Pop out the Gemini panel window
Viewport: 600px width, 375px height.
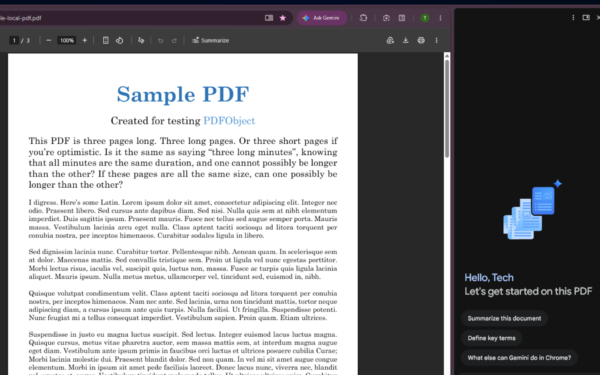point(586,18)
